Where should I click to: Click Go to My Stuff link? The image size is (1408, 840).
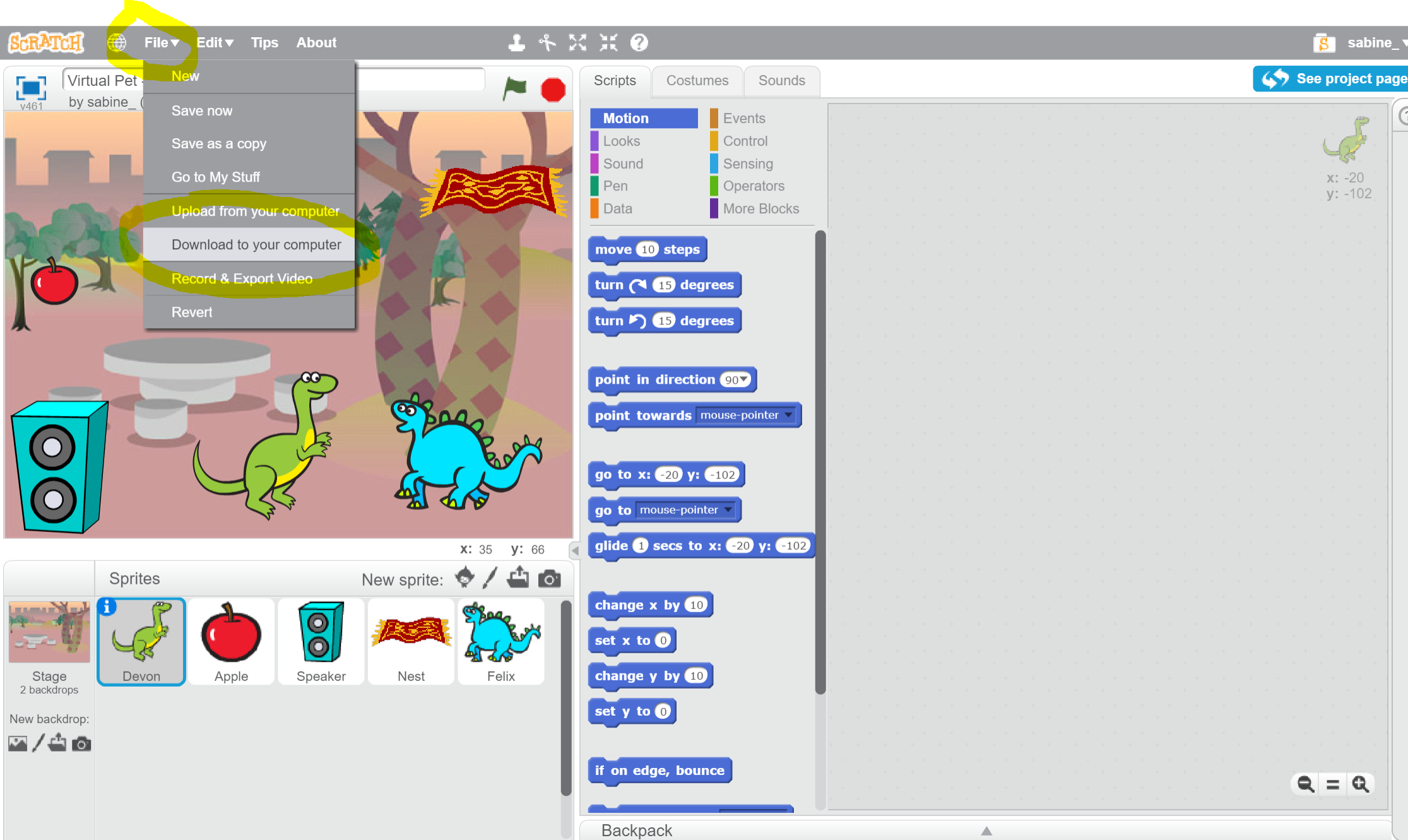[218, 177]
